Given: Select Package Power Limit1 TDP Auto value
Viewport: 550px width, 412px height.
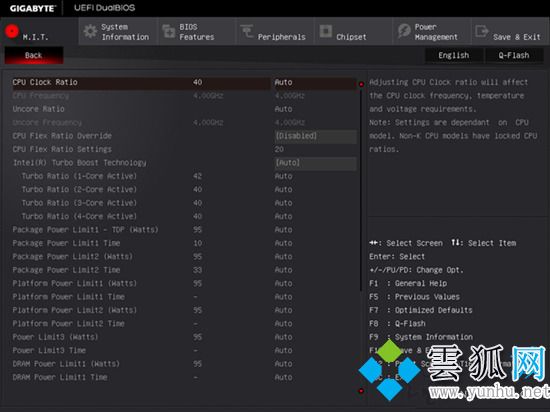Looking at the screenshot, I should 283,230.
